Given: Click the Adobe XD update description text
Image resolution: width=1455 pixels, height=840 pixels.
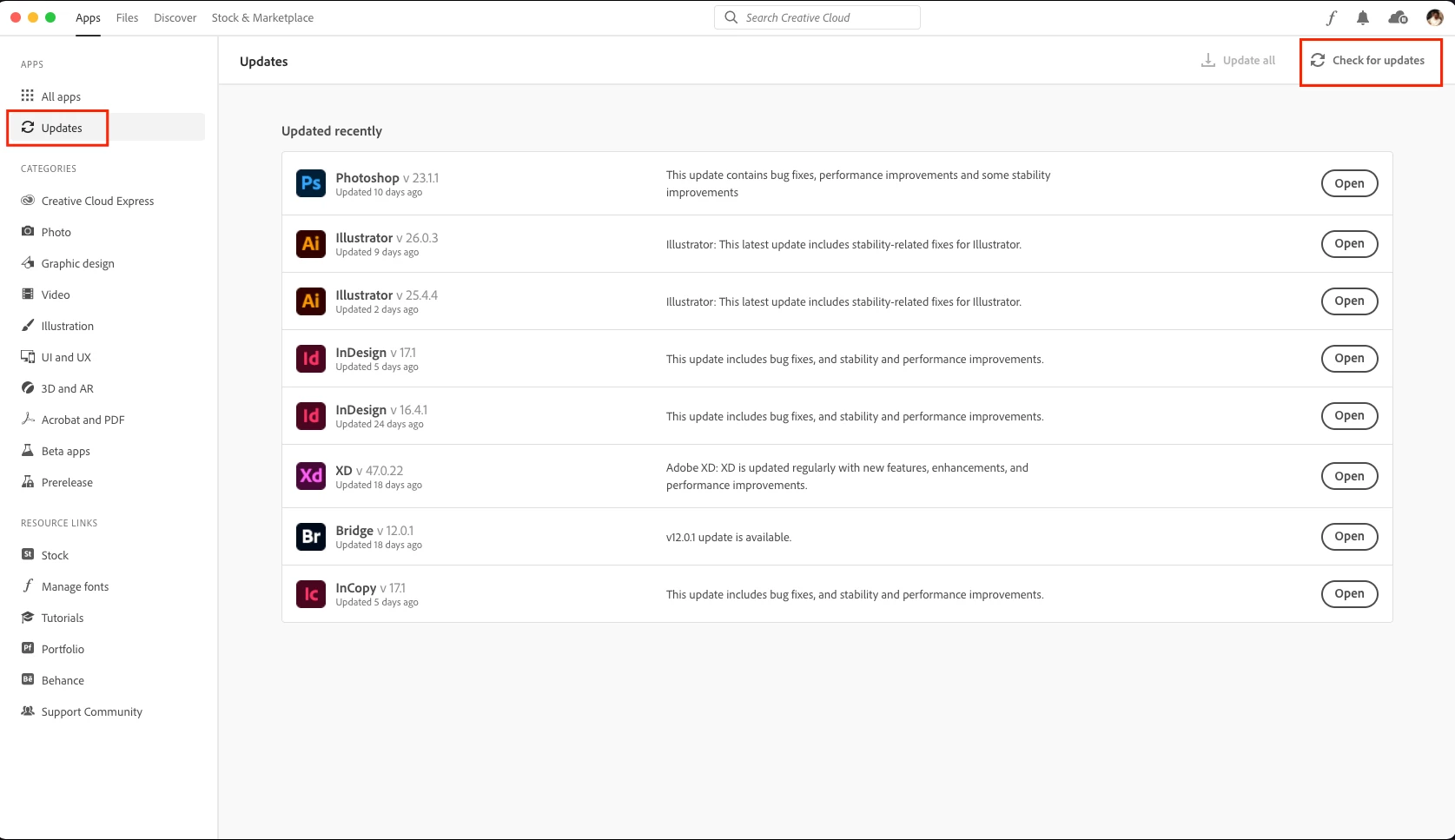Looking at the screenshot, I should (847, 476).
